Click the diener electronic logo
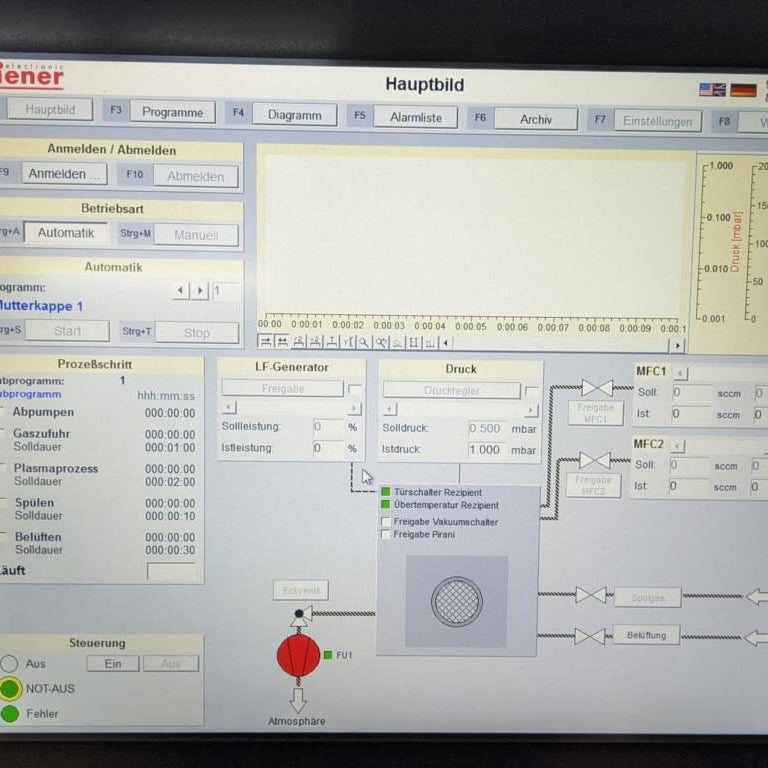Image resolution: width=768 pixels, height=768 pixels. pos(32,75)
